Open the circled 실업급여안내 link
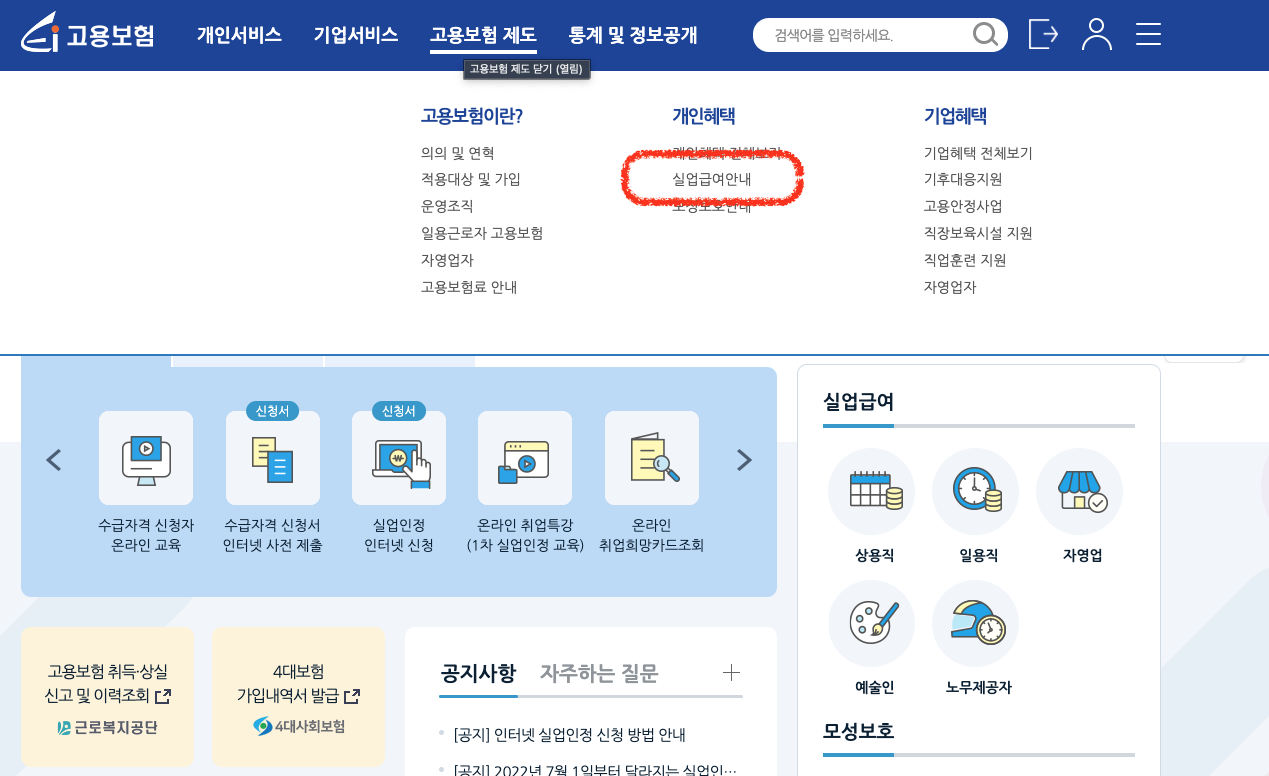The image size is (1269, 776). (714, 180)
